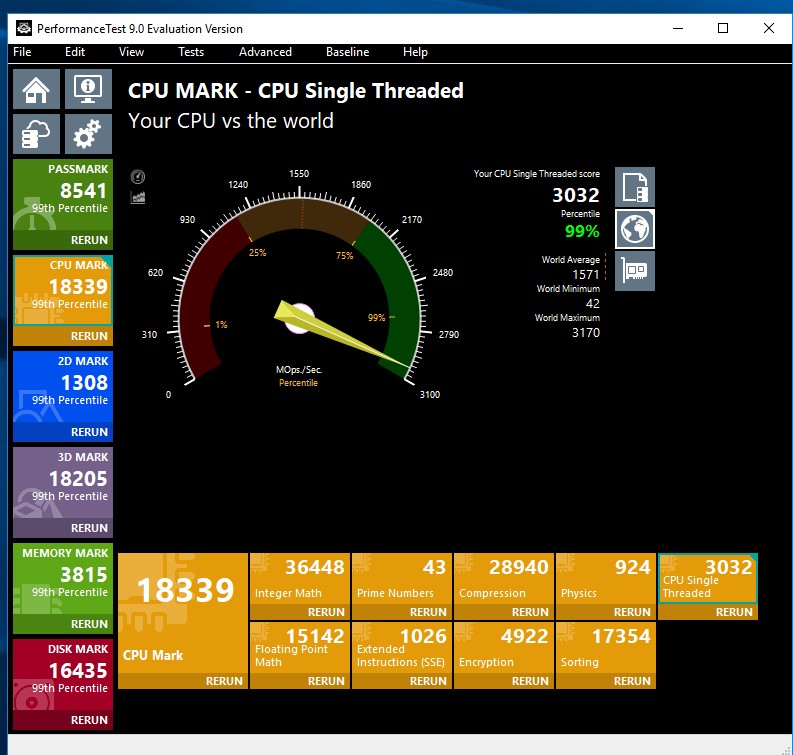This screenshot has width=793, height=755.
Task: Click the 99% percentile value
Action: (582, 232)
